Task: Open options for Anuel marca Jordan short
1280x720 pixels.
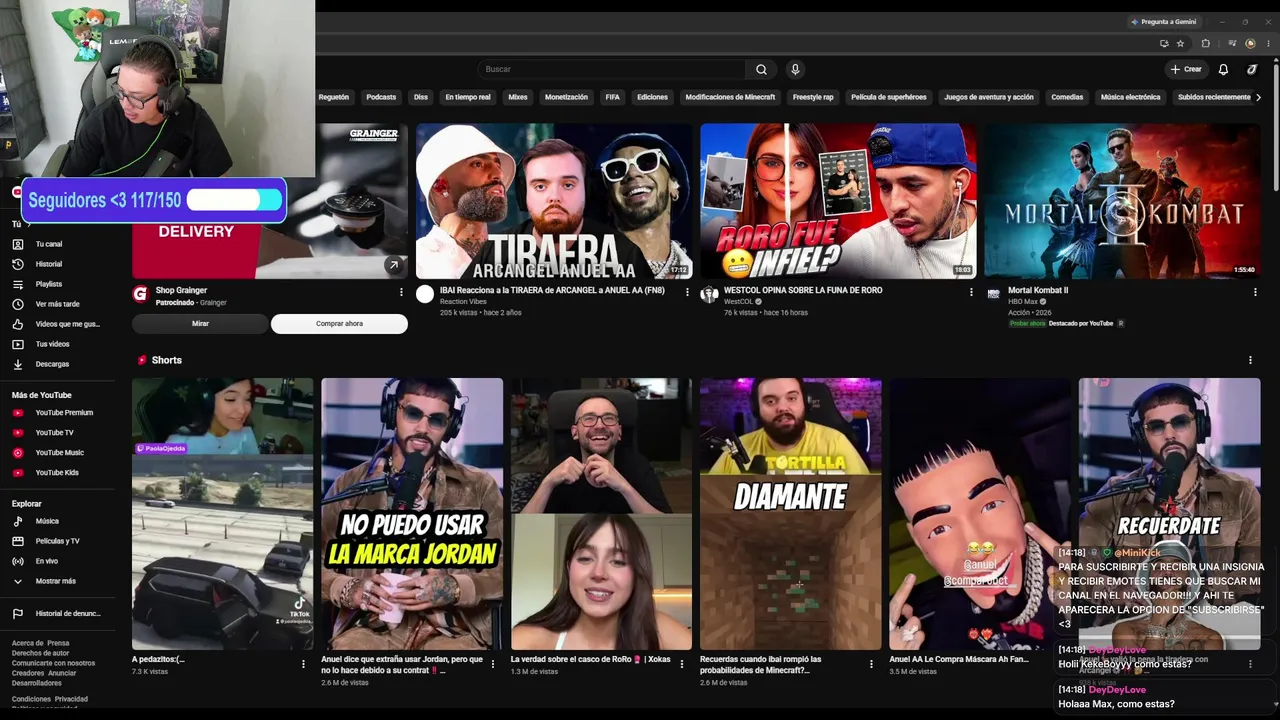Action: point(492,663)
